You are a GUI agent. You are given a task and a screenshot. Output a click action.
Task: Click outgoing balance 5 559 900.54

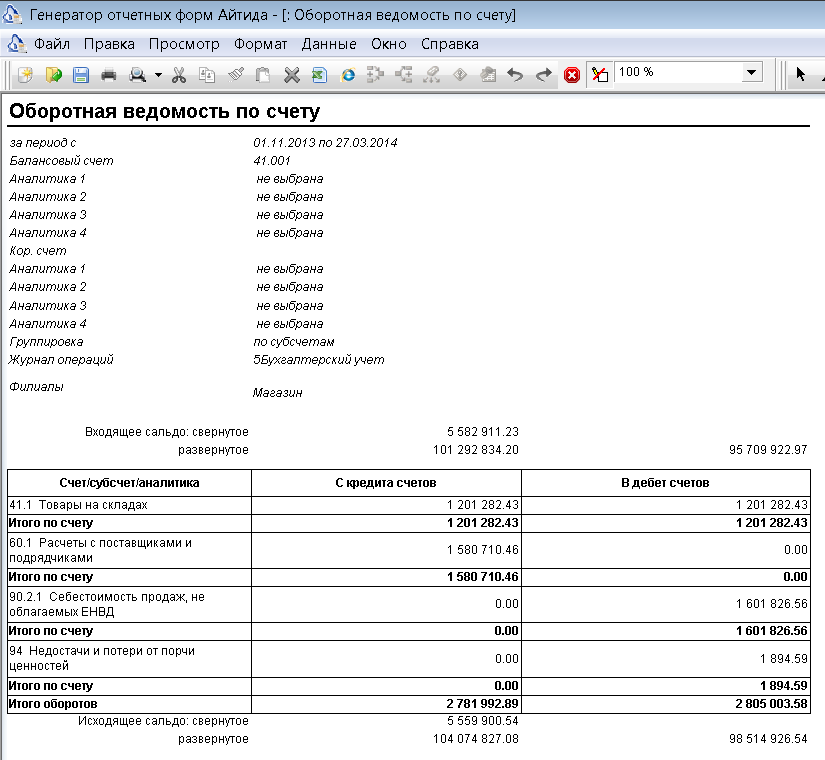point(482,721)
